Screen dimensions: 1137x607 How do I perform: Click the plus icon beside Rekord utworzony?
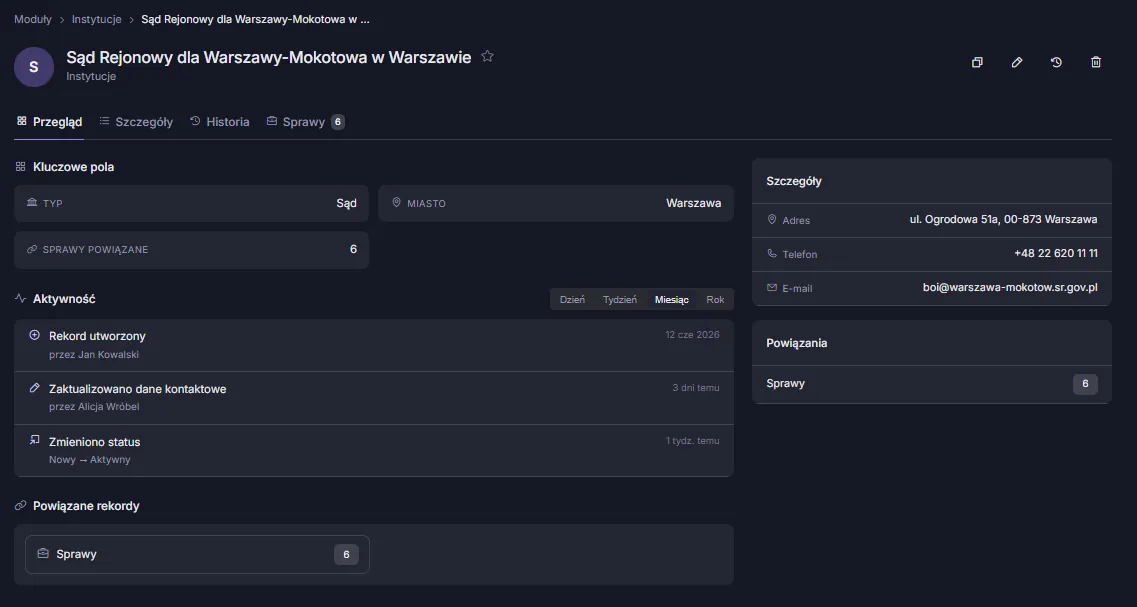click(x=34, y=335)
